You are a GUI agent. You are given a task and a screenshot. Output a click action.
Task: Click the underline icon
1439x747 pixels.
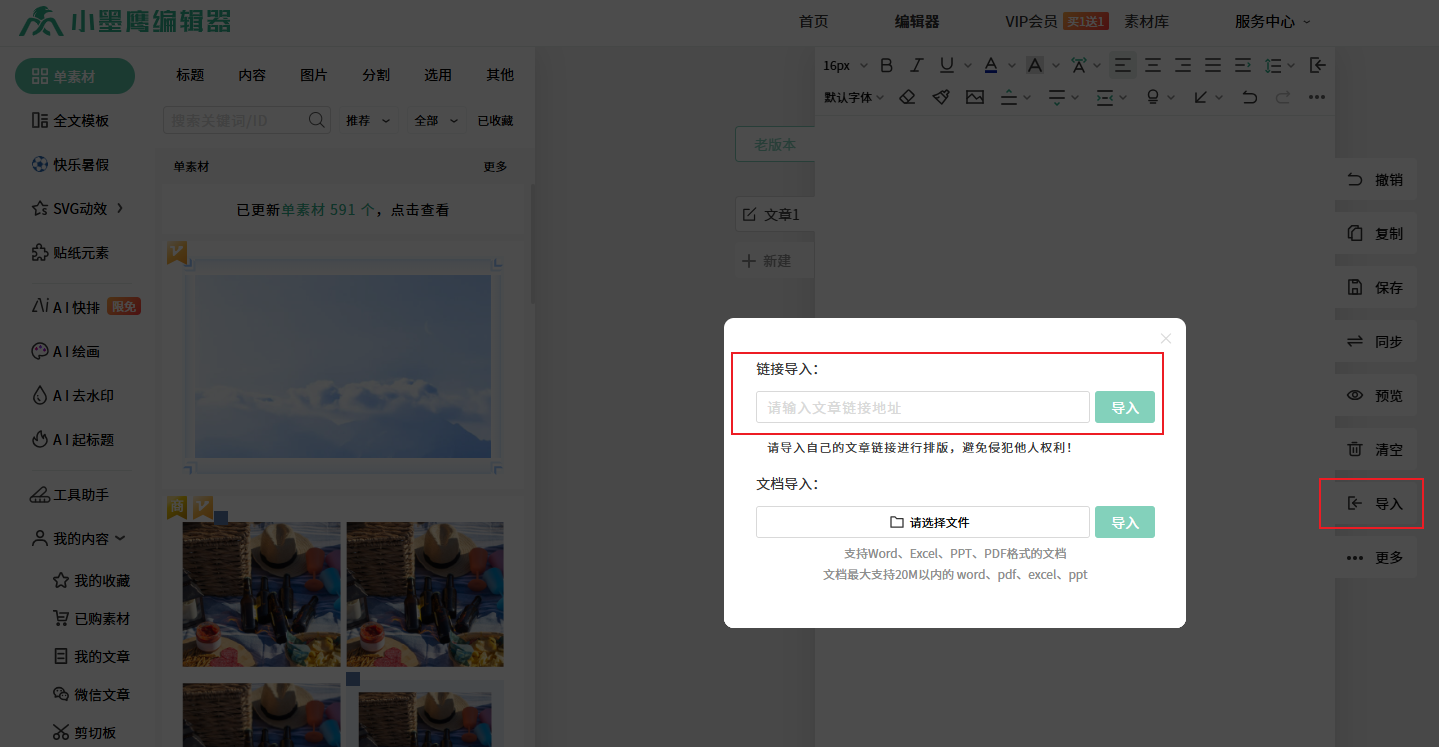[x=947, y=65]
